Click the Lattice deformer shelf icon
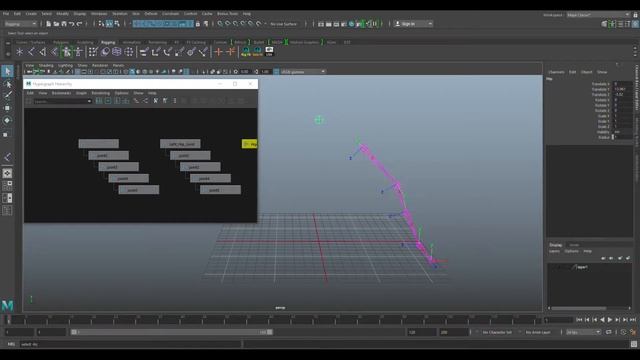Image resolution: width=640 pixels, height=360 pixels. 117,52
